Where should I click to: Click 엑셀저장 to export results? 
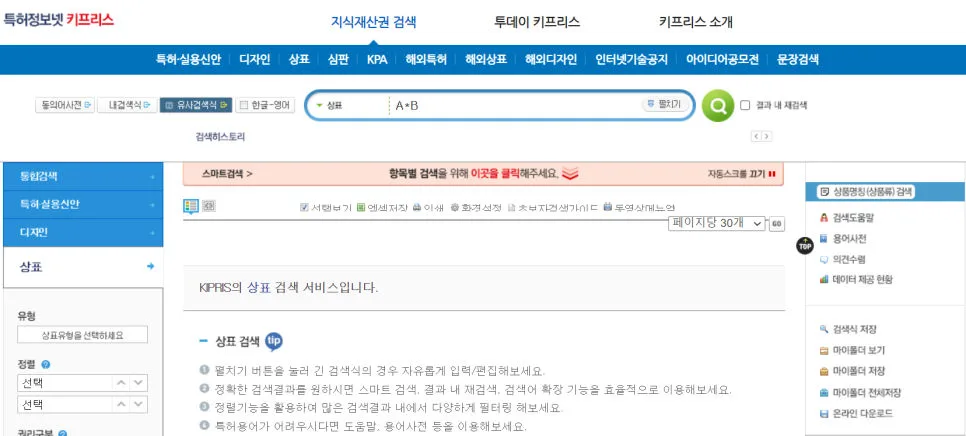(x=382, y=208)
